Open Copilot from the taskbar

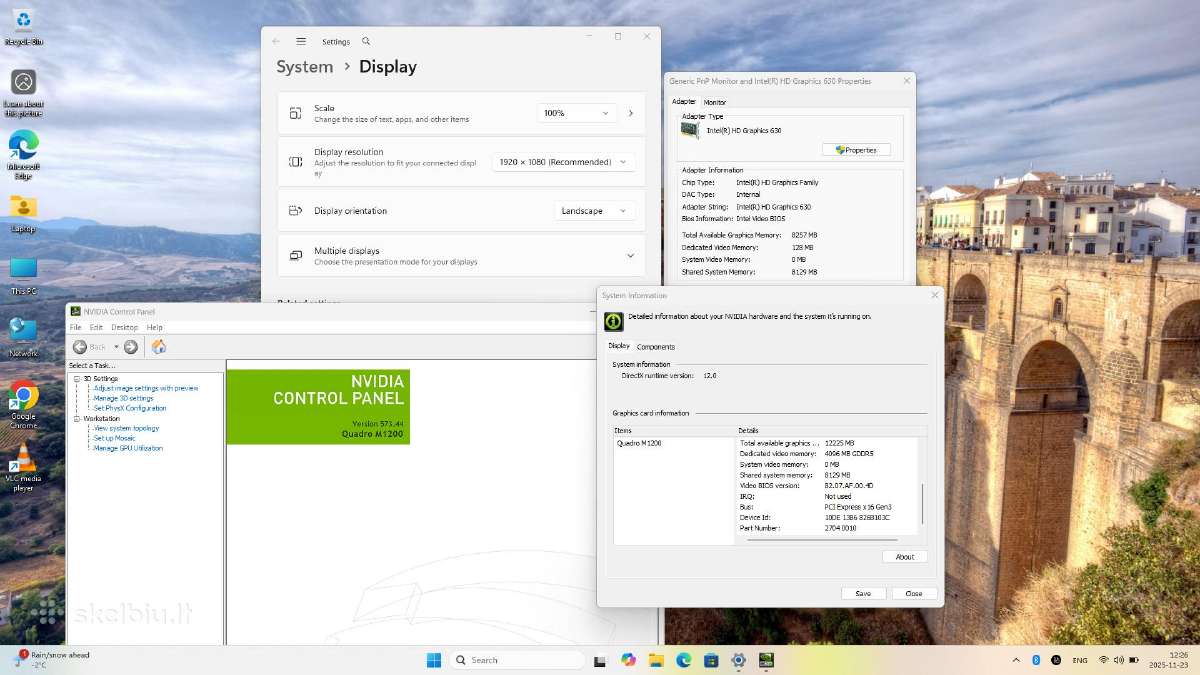pyautogui.click(x=628, y=660)
